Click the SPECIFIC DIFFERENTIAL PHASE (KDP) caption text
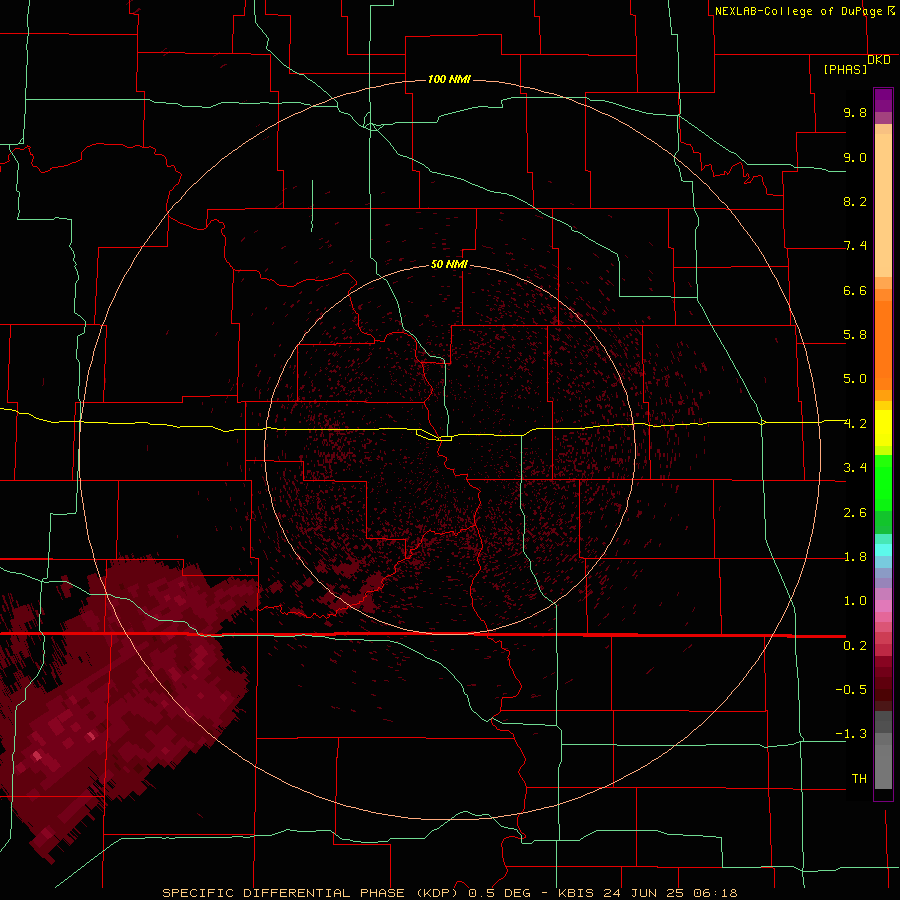 tap(310, 893)
